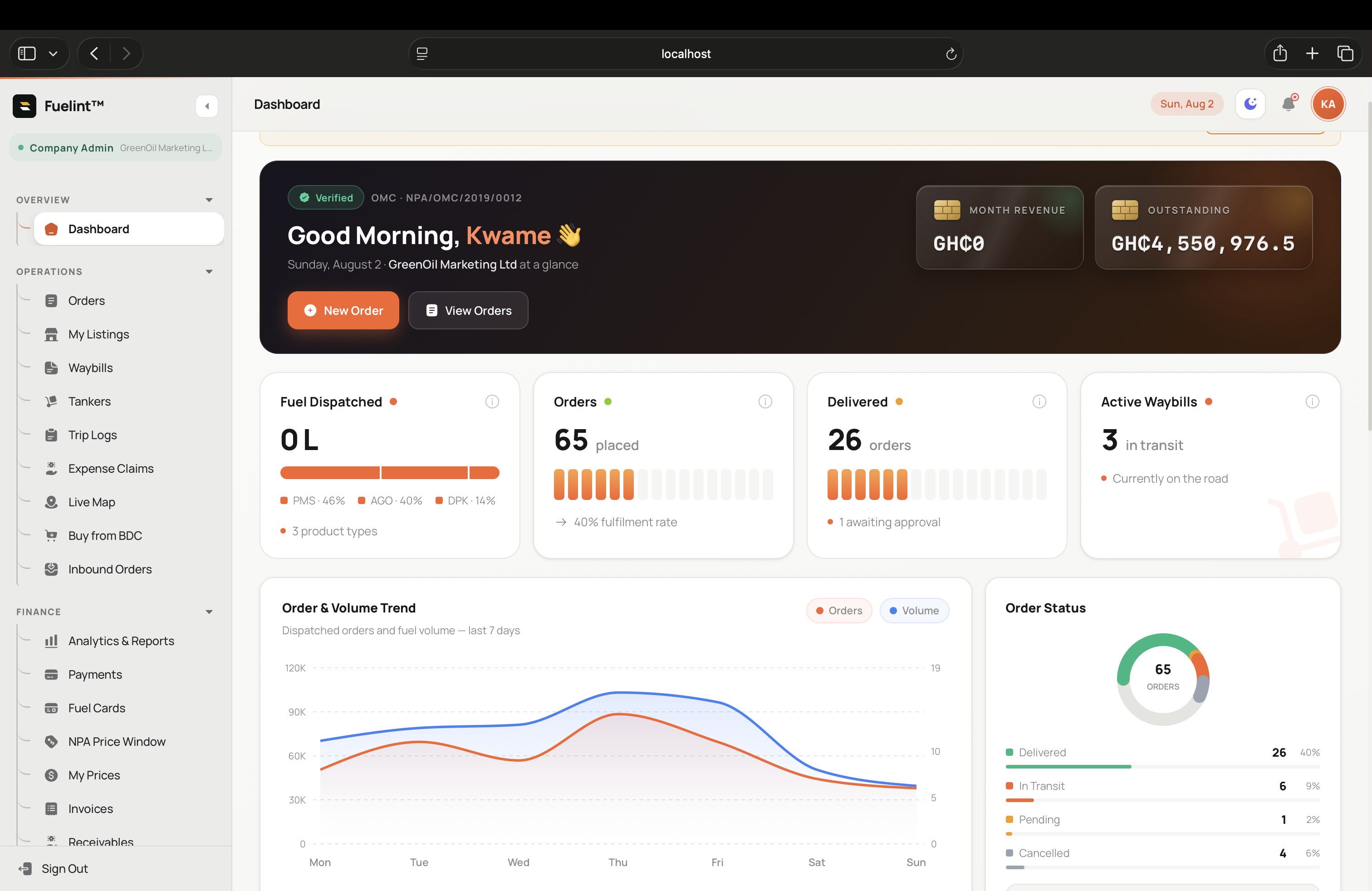Show info for Orders card
1372x891 pixels.
765,401
